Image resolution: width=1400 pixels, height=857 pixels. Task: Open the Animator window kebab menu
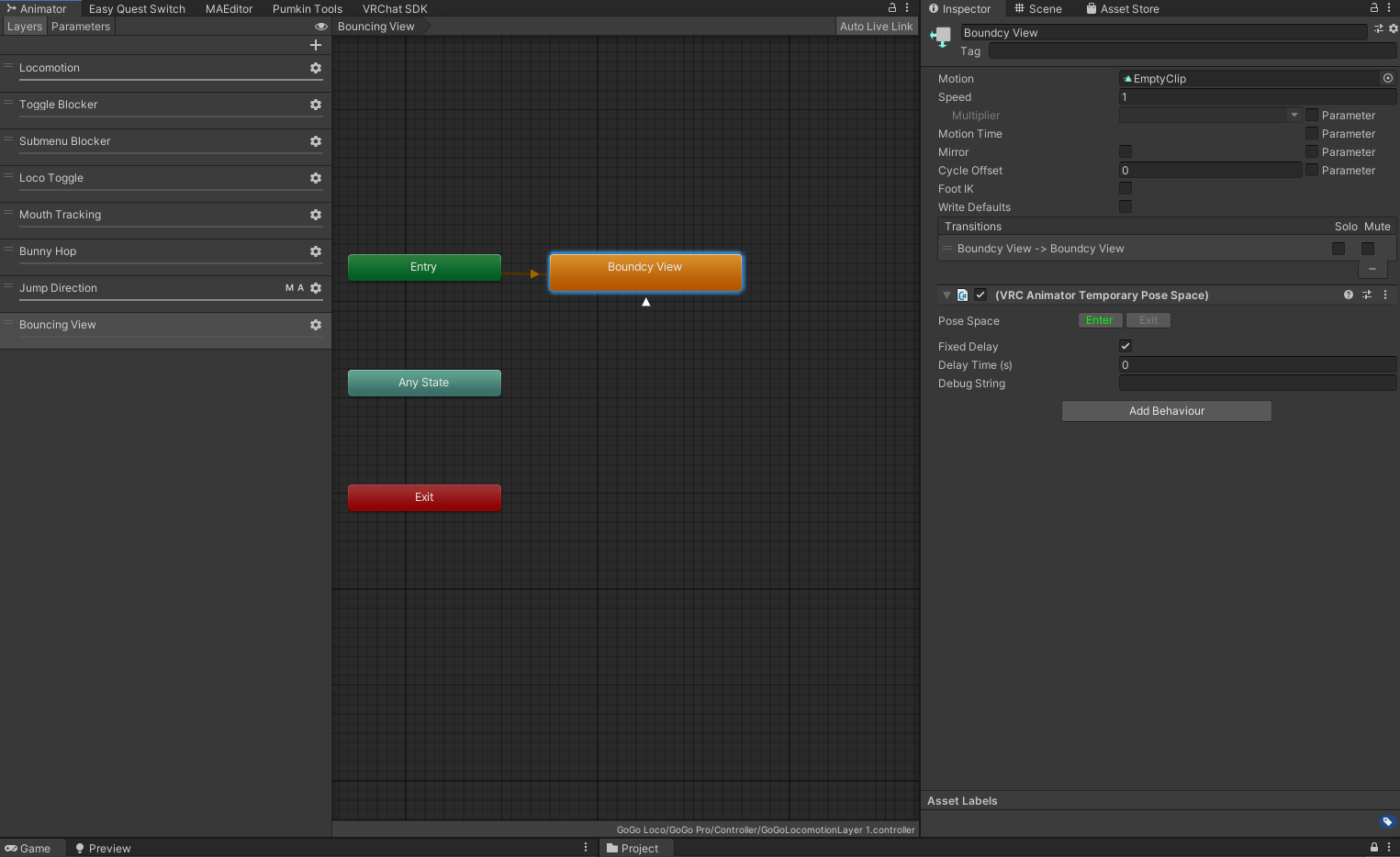[x=907, y=7]
